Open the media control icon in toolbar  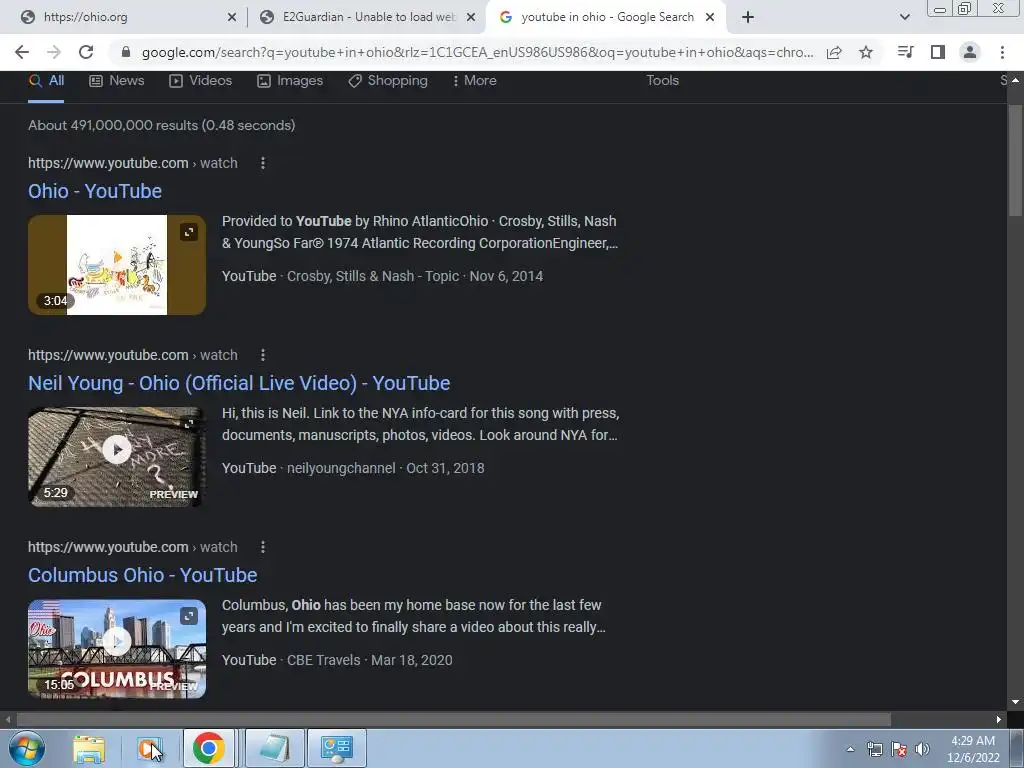[905, 52]
